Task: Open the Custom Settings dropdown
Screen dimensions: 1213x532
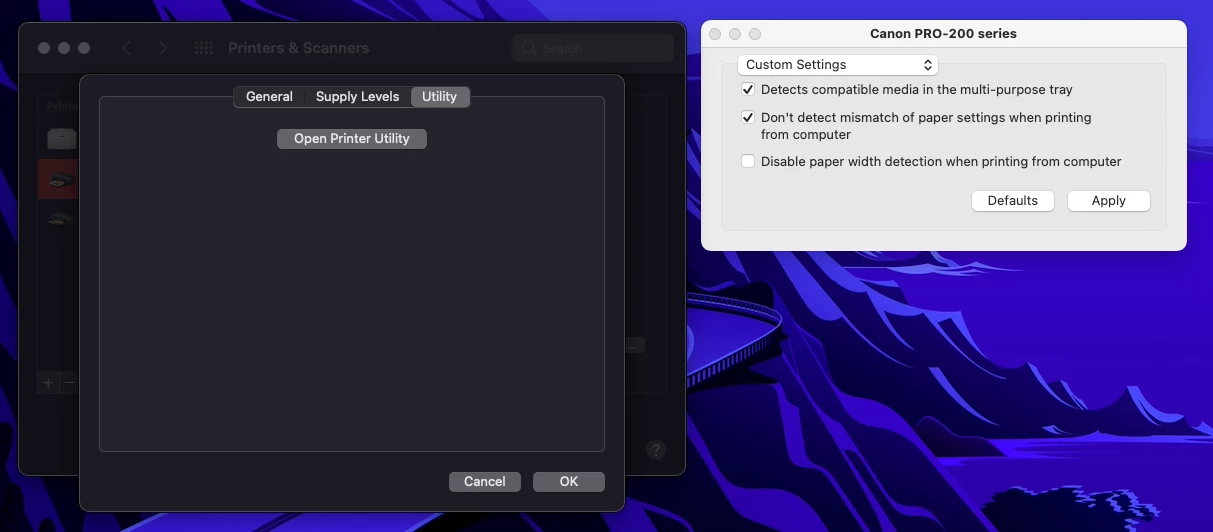Action: pyautogui.click(x=838, y=65)
